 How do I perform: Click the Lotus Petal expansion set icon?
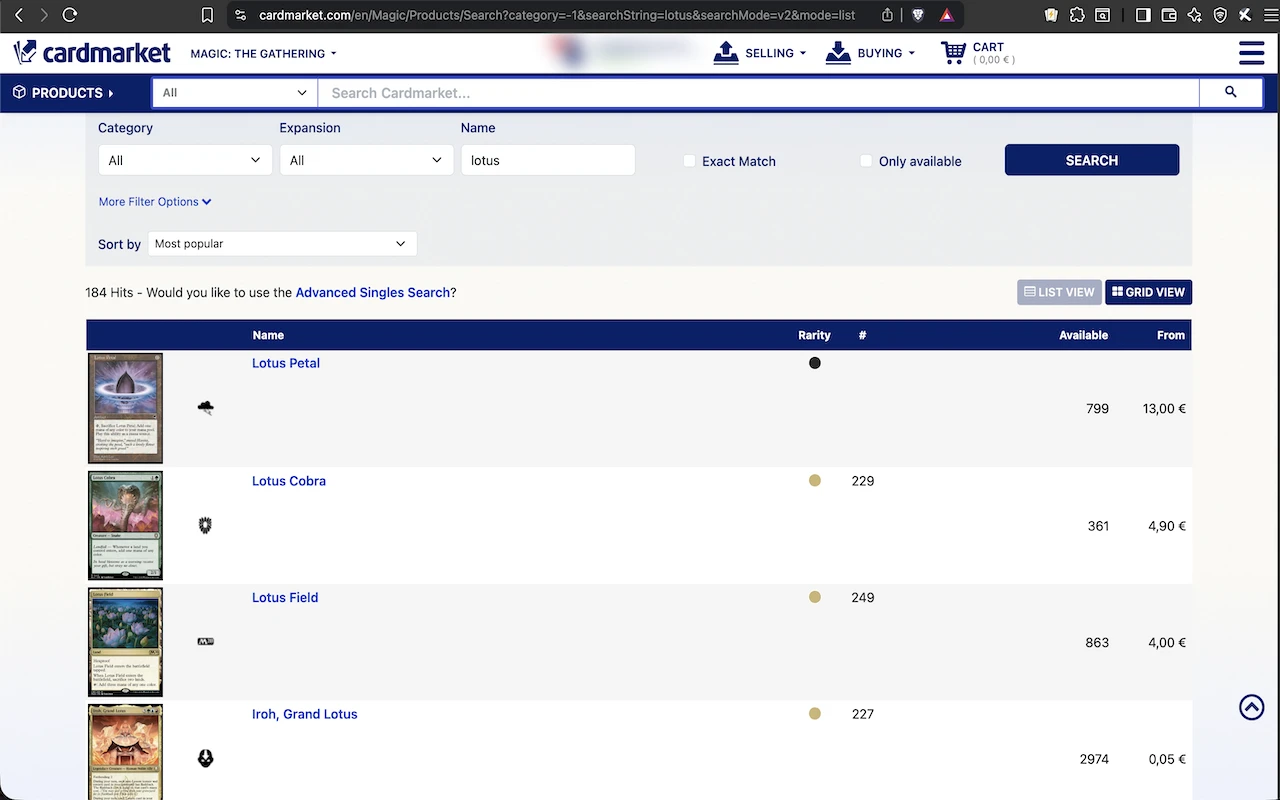pyautogui.click(x=205, y=407)
